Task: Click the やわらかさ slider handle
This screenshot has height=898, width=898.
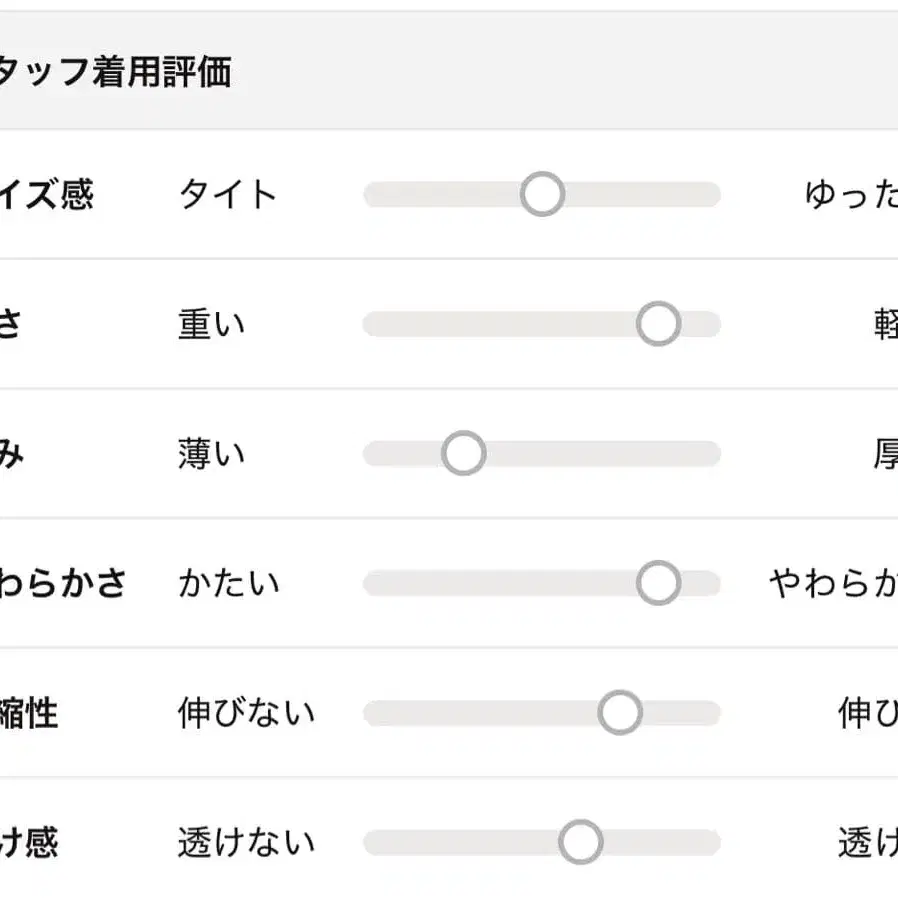Action: point(658,583)
